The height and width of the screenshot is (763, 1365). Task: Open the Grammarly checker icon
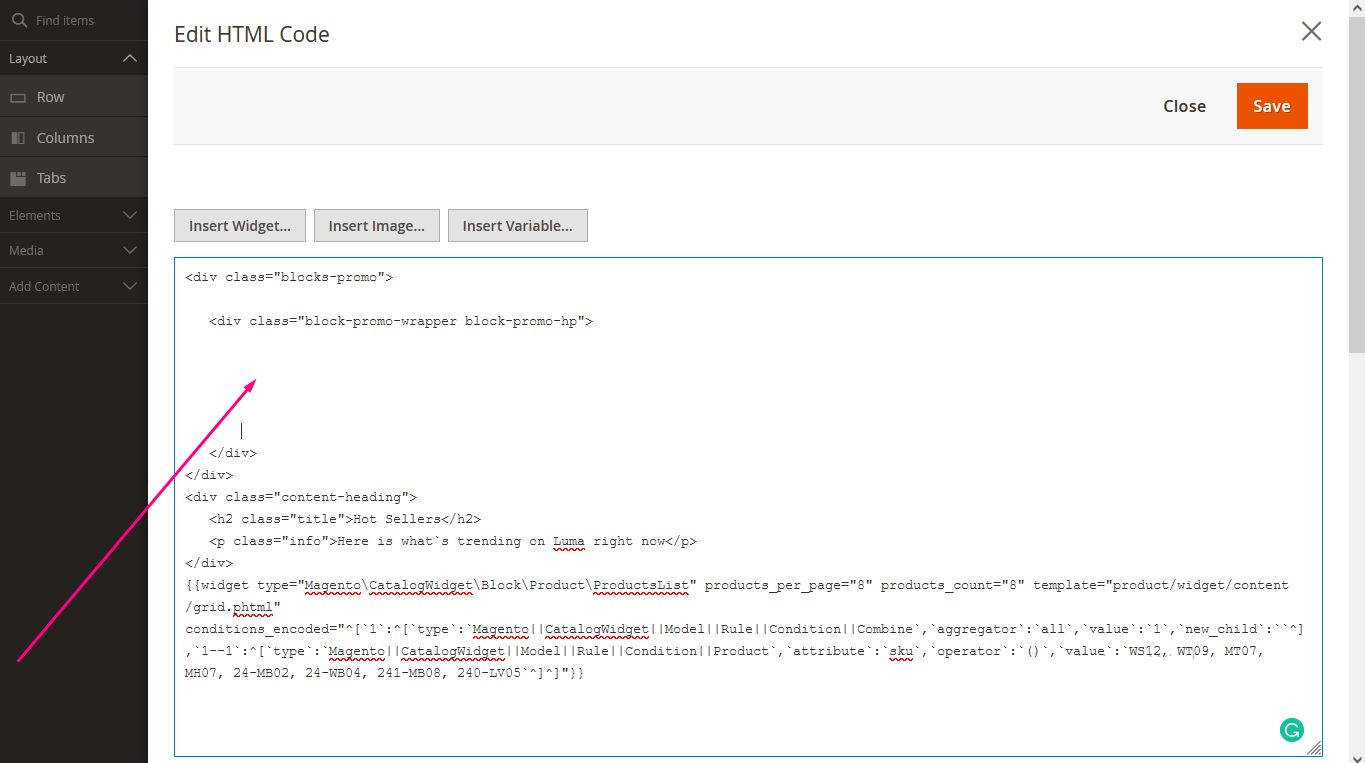pyautogui.click(x=1291, y=730)
